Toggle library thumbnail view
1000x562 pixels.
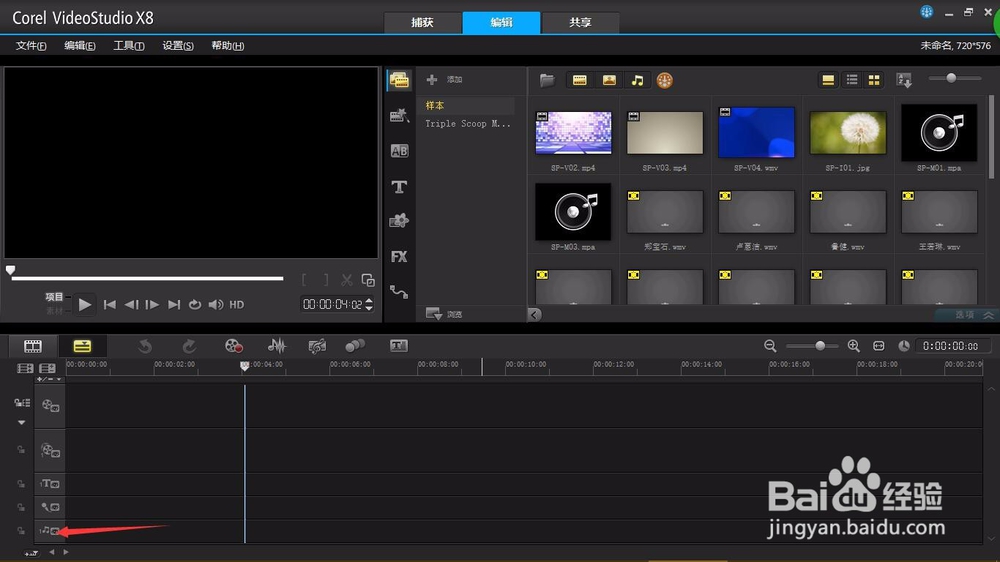tap(874, 80)
